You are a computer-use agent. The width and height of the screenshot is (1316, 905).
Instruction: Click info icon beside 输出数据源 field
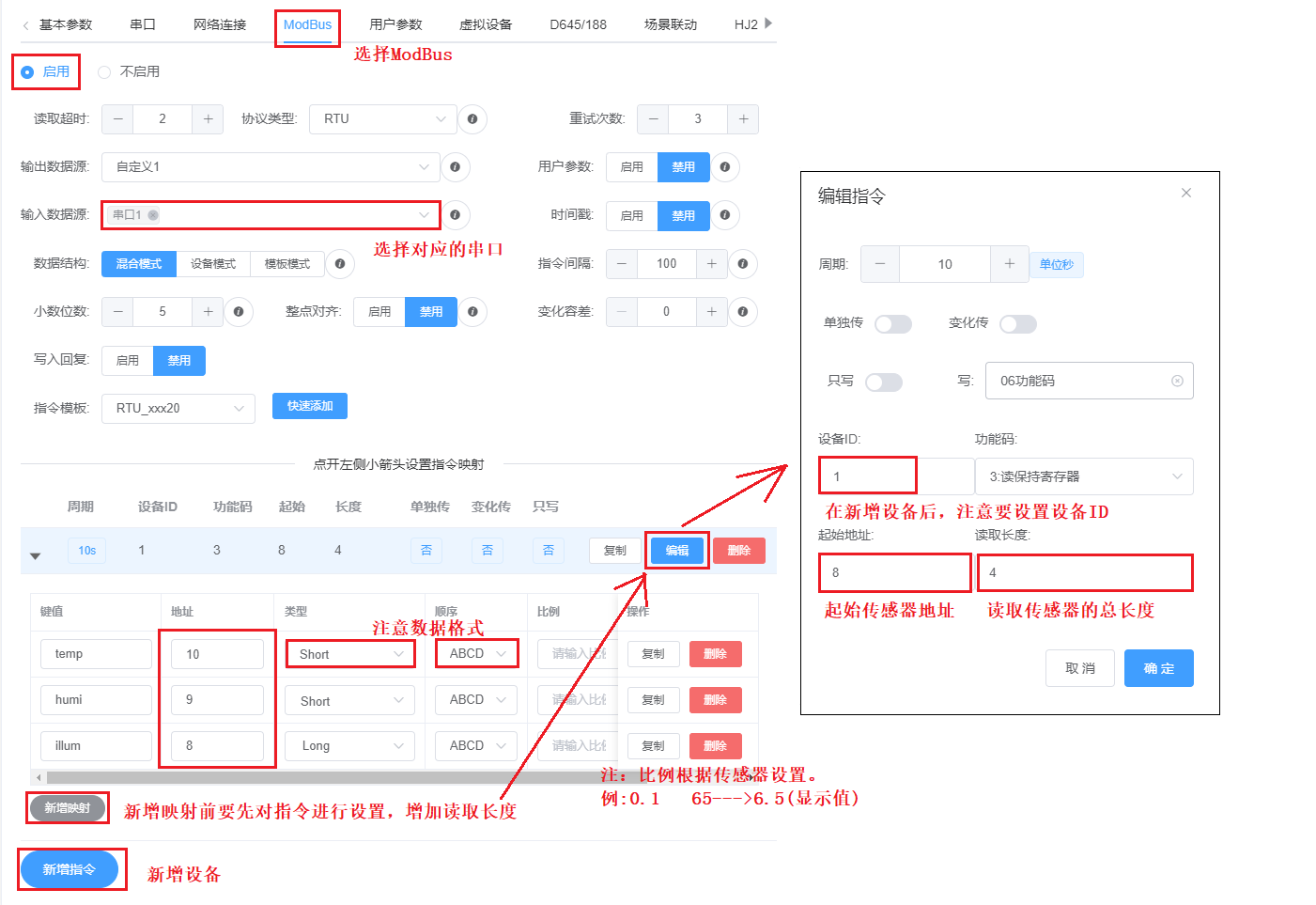[x=455, y=167]
